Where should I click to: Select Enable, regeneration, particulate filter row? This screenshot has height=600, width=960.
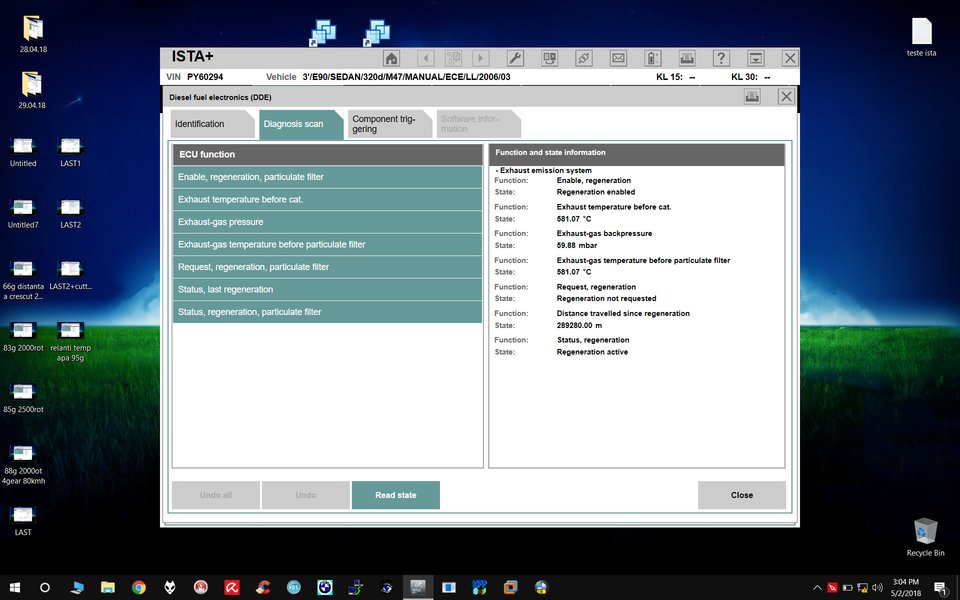coord(327,177)
